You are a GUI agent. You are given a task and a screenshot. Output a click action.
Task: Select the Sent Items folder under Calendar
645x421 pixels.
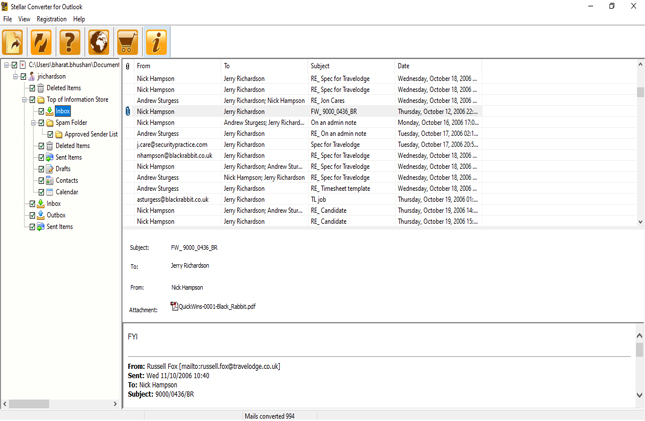click(59, 226)
